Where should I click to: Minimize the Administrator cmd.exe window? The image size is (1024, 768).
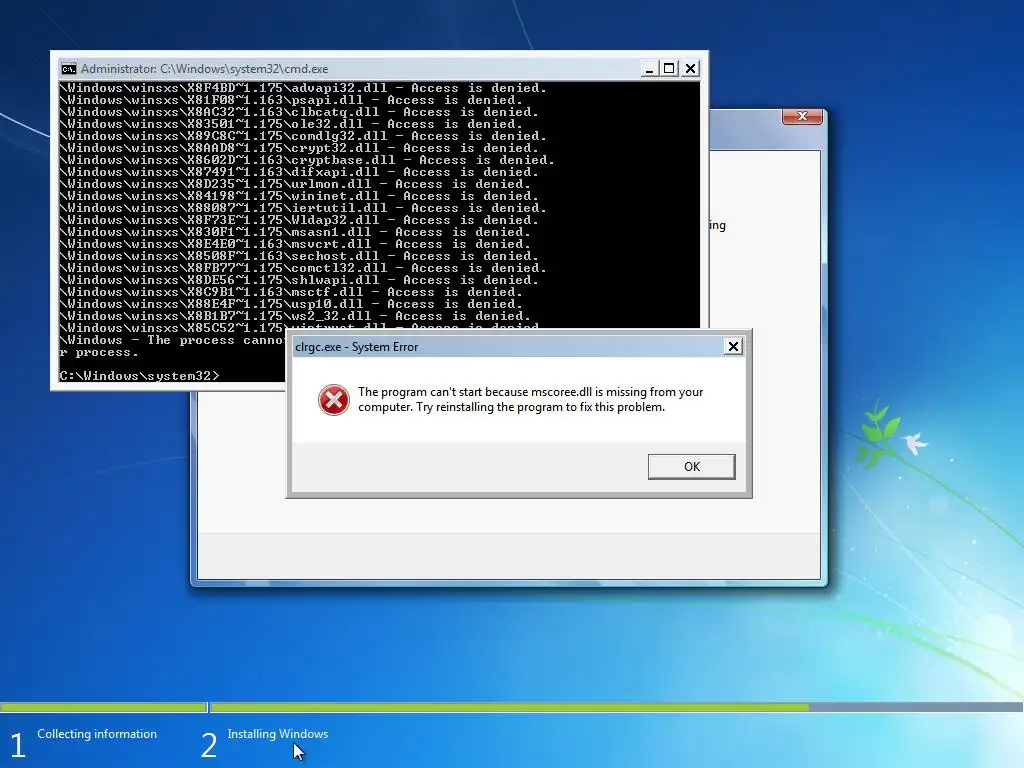click(648, 69)
